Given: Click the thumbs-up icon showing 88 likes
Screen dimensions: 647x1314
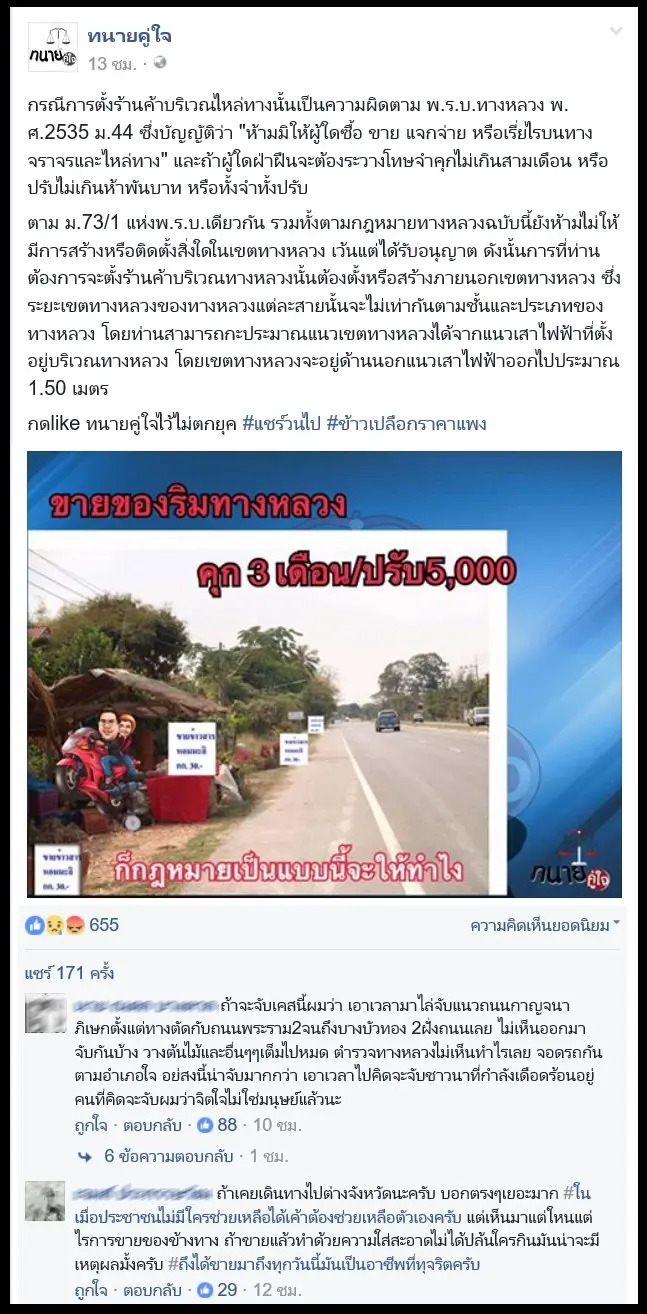Looking at the screenshot, I should click(206, 1125).
